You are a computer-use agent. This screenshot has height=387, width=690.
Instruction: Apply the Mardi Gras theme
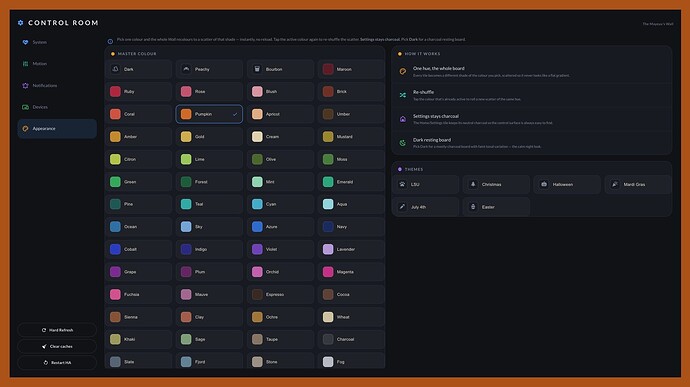(638, 184)
